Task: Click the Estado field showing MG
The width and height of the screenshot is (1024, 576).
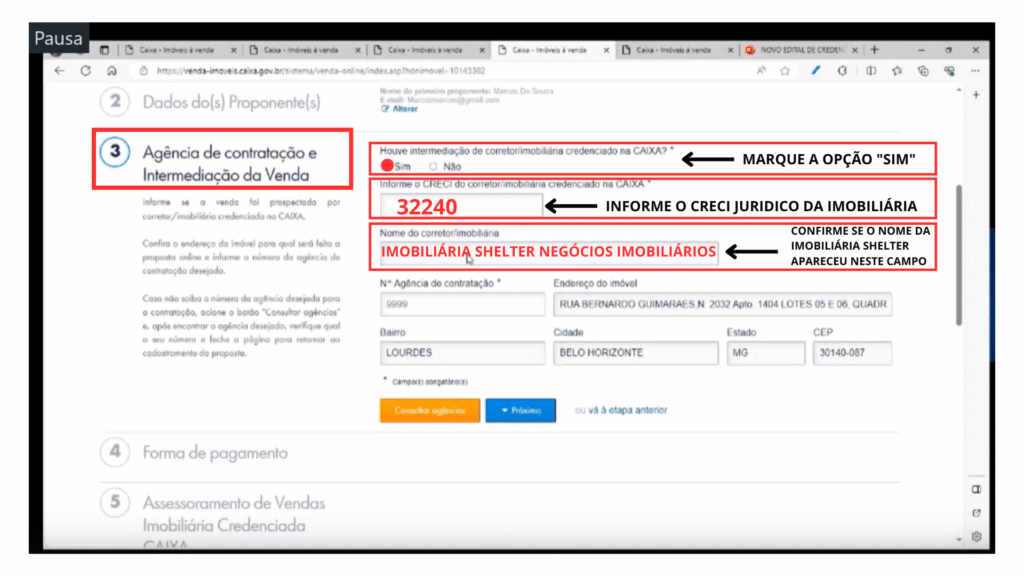Action: 765,353
